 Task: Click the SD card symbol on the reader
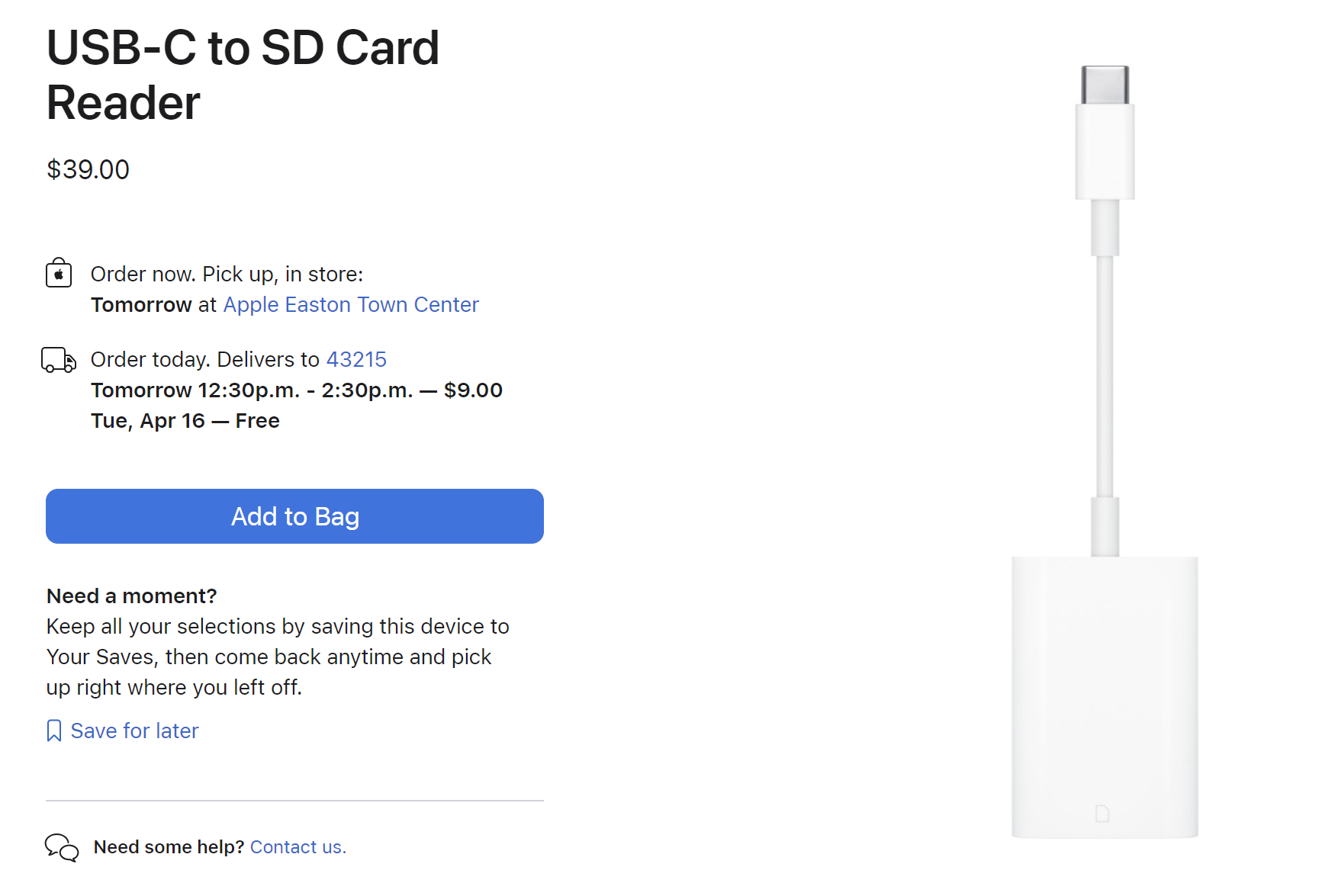click(1102, 814)
